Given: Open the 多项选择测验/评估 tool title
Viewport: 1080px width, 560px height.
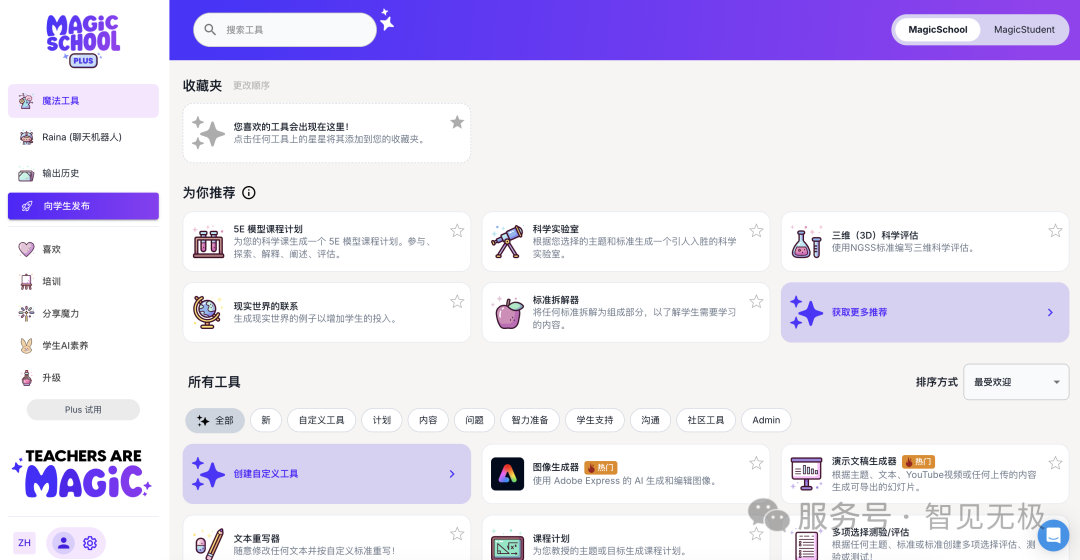Looking at the screenshot, I should pyautogui.click(x=870, y=532).
